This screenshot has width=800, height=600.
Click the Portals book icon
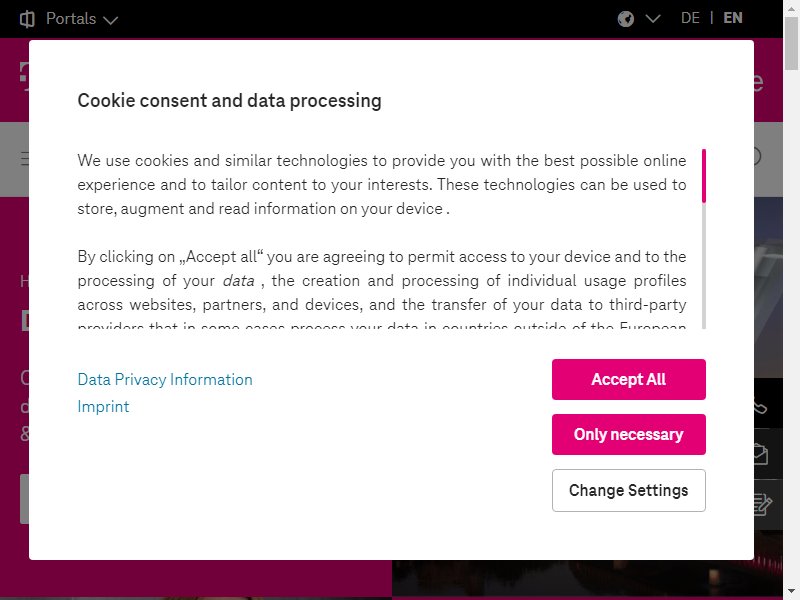click(x=27, y=19)
